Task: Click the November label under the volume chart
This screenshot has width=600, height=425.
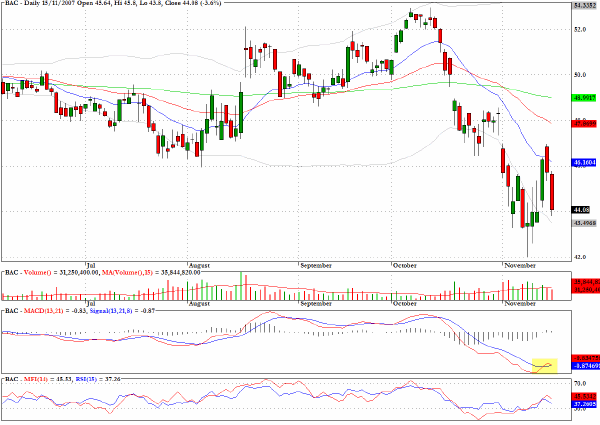Action: pos(520,303)
